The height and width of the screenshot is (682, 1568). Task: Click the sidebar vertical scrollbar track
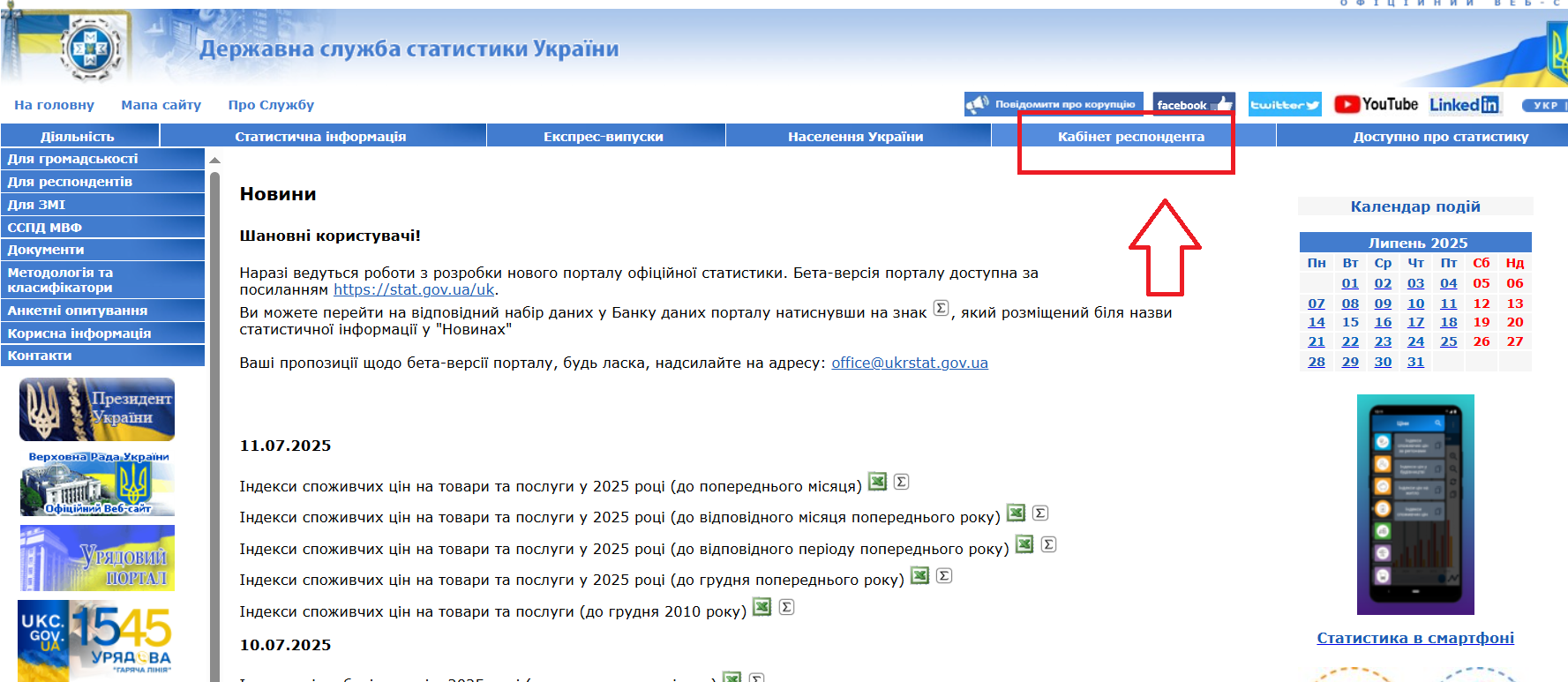(x=214, y=426)
